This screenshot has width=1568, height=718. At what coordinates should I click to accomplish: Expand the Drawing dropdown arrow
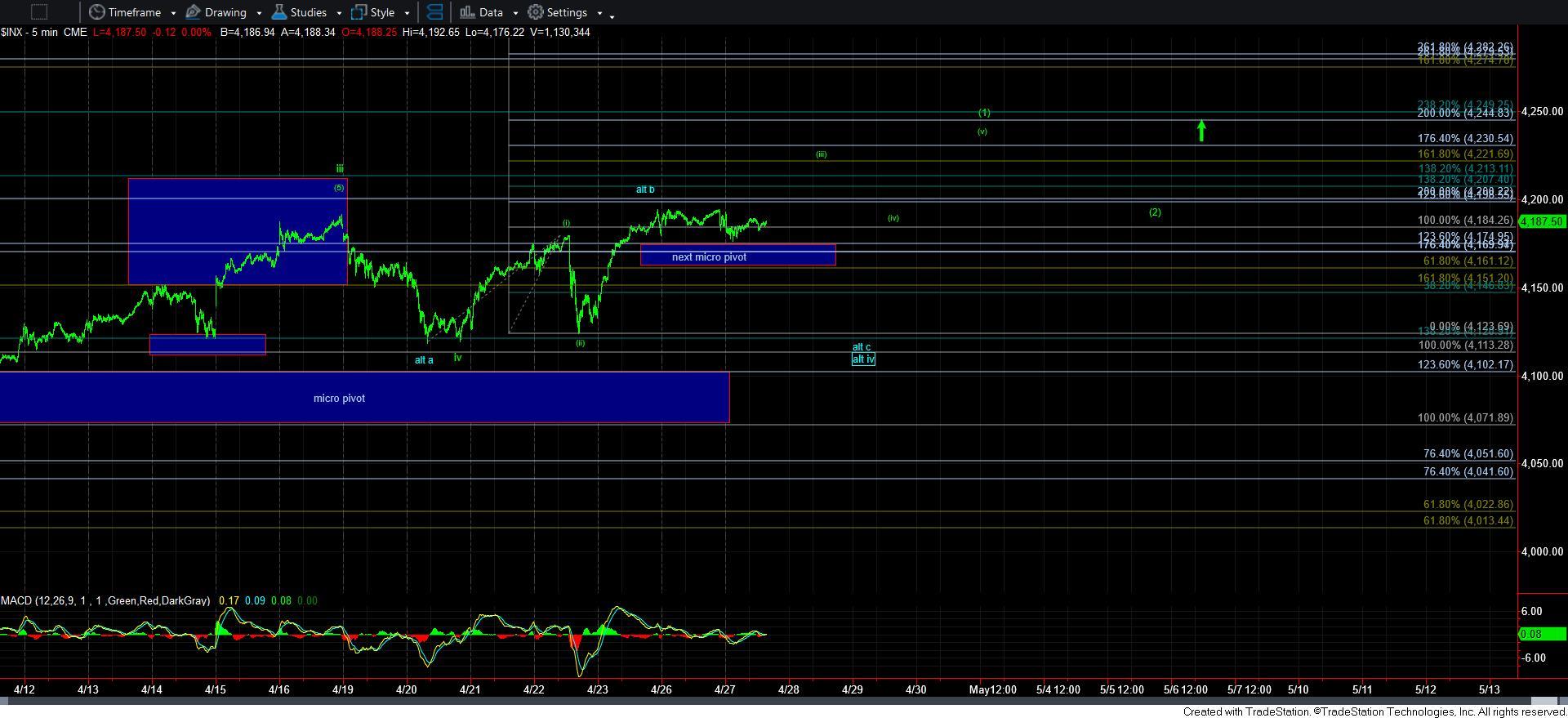click(x=259, y=13)
